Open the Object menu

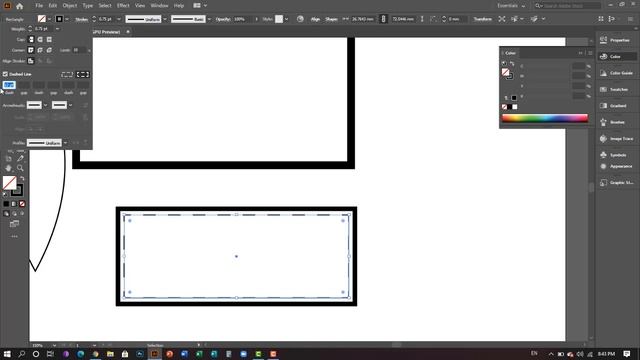[x=70, y=6]
